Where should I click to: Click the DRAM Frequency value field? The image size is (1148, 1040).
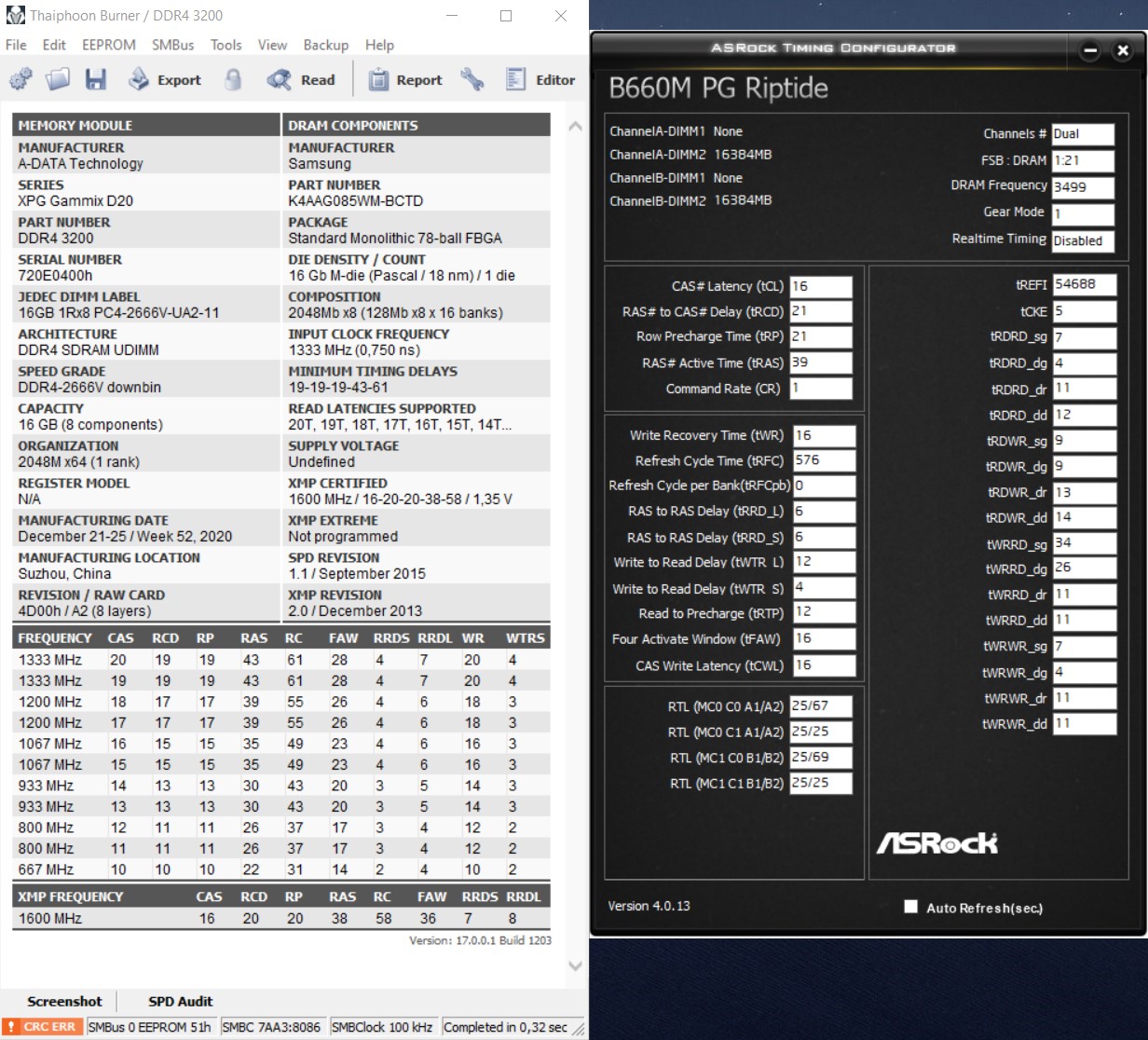click(1083, 186)
